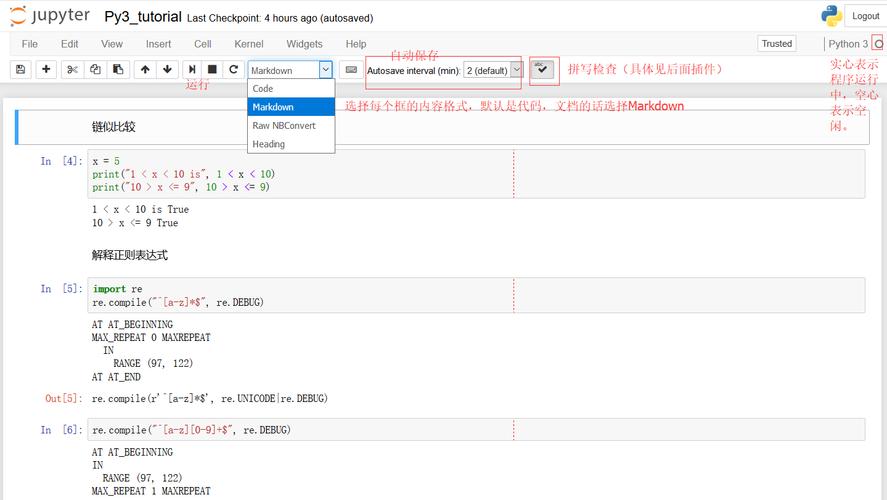This screenshot has width=887, height=500.
Task: Click output 'MAX_REPEAT 0 MAXREPEAT'
Action: [x=151, y=338]
